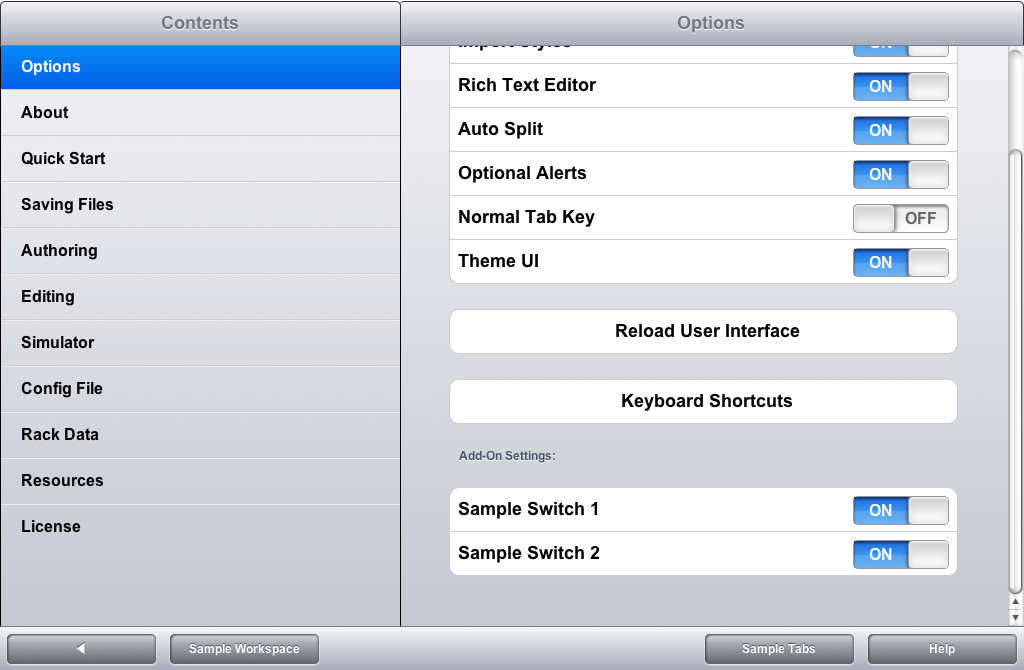This screenshot has width=1024, height=670.
Task: Select the License item in Contents
Action: pyautogui.click(x=200, y=526)
